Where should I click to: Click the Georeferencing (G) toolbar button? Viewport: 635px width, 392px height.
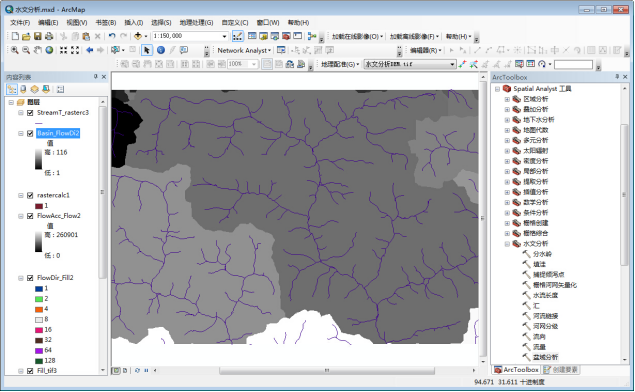tap(340, 64)
